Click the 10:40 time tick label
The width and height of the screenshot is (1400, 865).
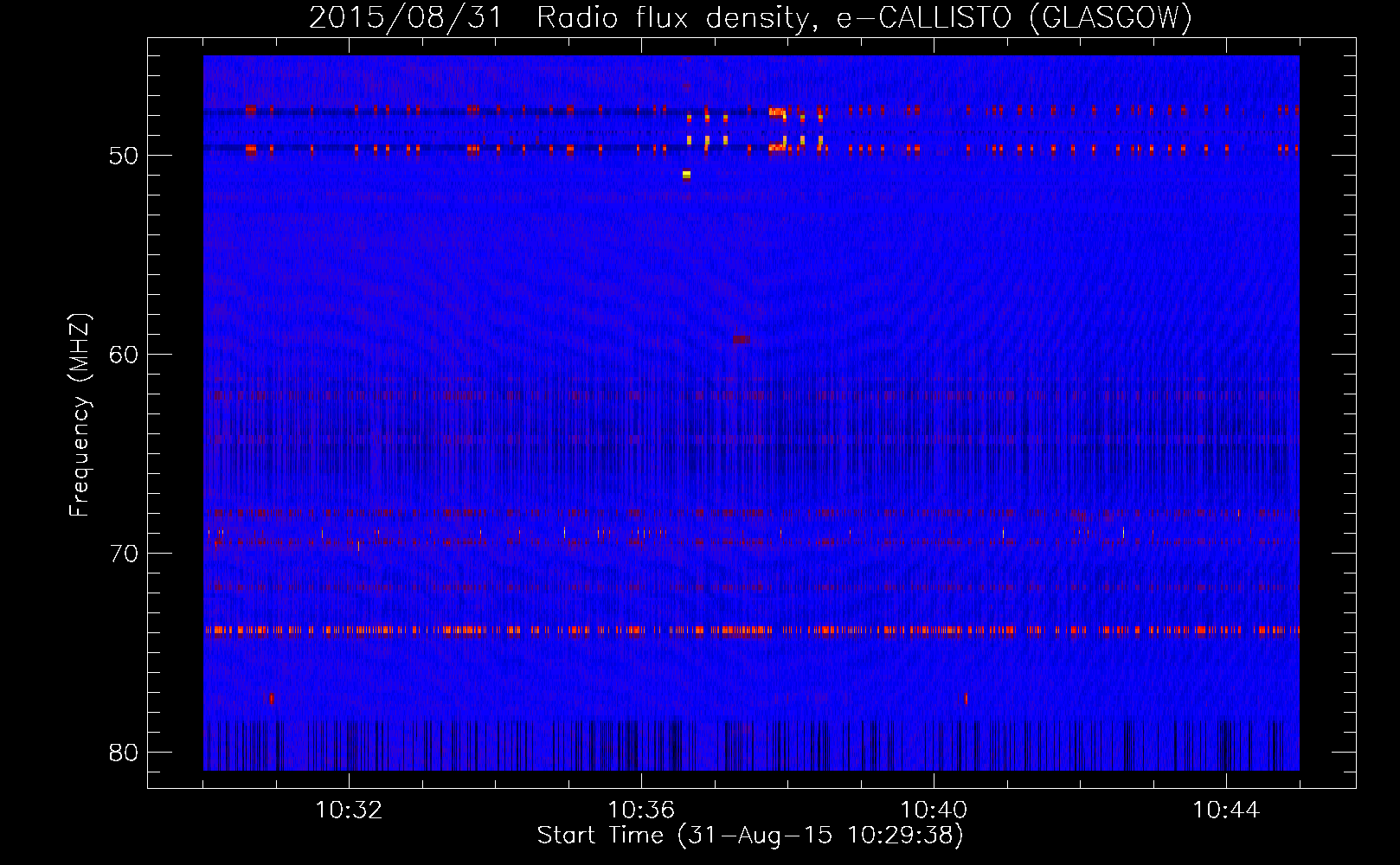pyautogui.click(x=934, y=810)
